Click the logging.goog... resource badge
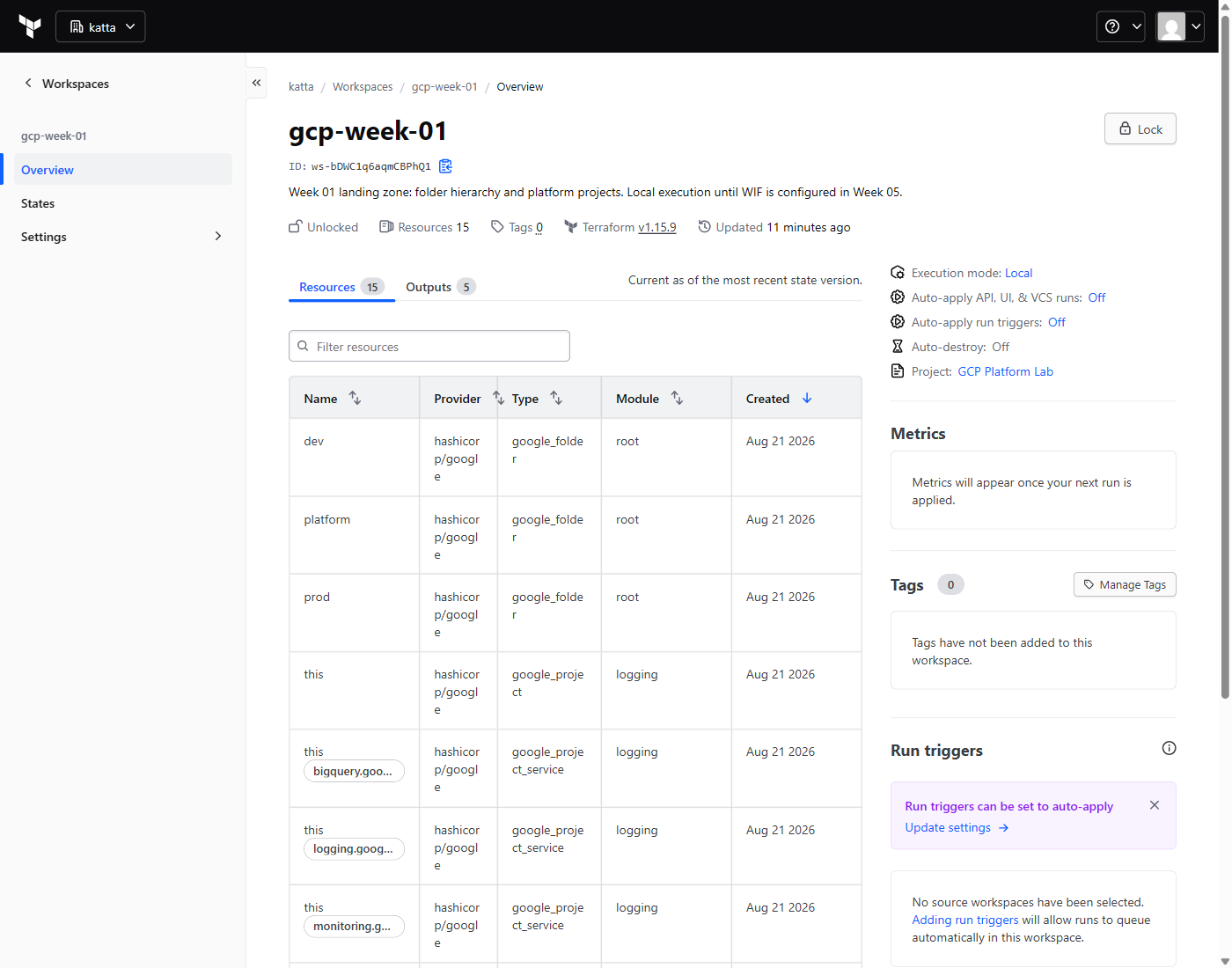This screenshot has height=968, width=1232. (x=354, y=848)
